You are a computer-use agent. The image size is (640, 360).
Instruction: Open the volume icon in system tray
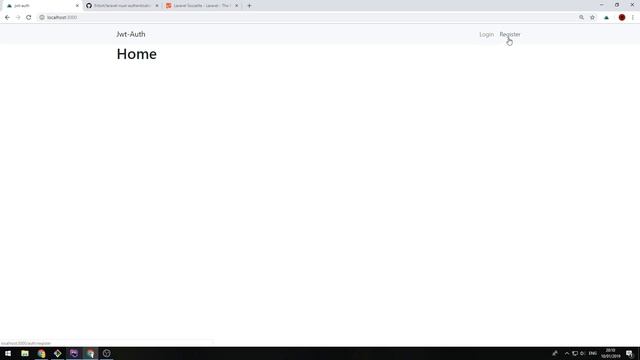click(x=582, y=353)
